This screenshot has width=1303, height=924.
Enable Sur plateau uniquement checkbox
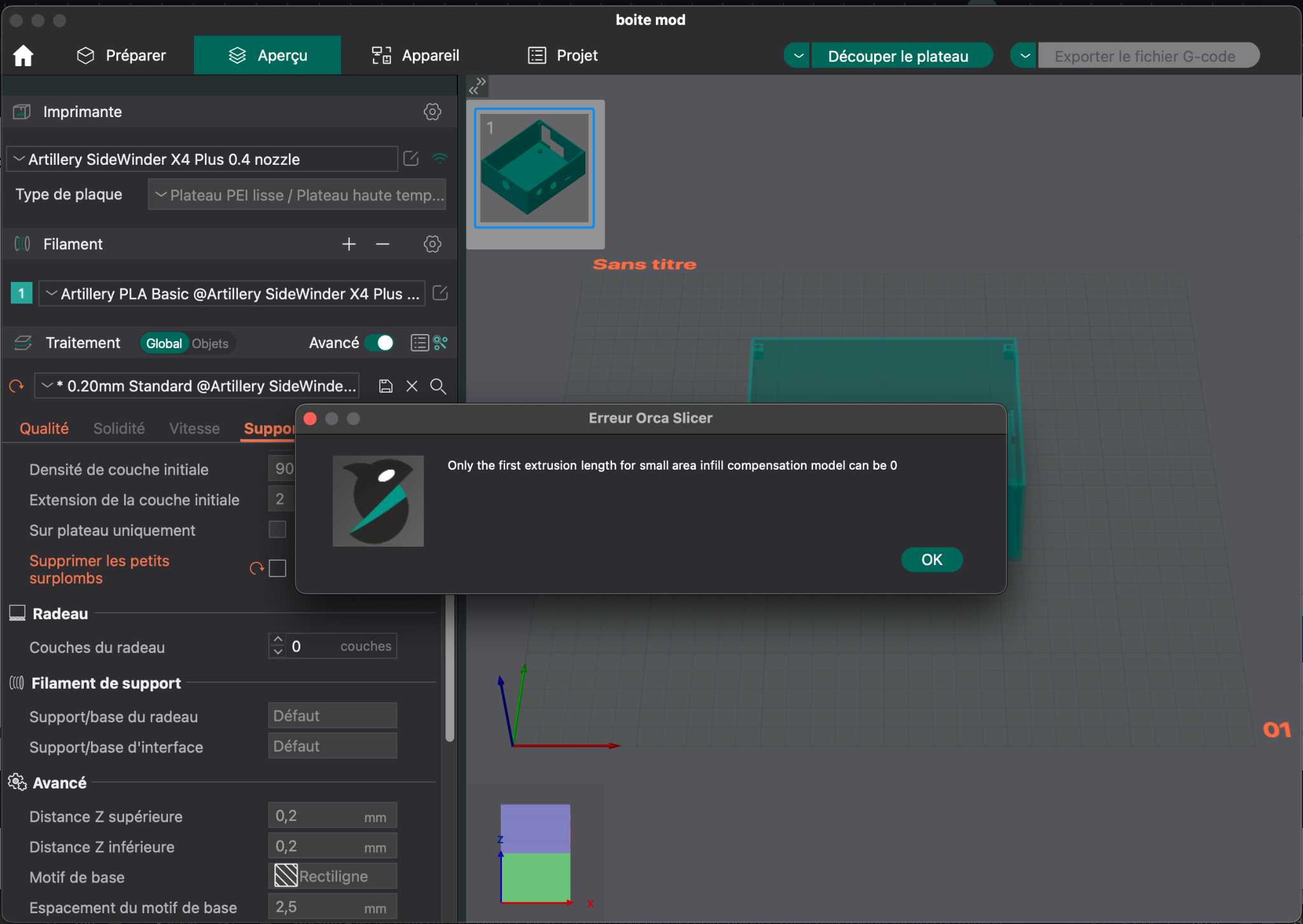277,529
